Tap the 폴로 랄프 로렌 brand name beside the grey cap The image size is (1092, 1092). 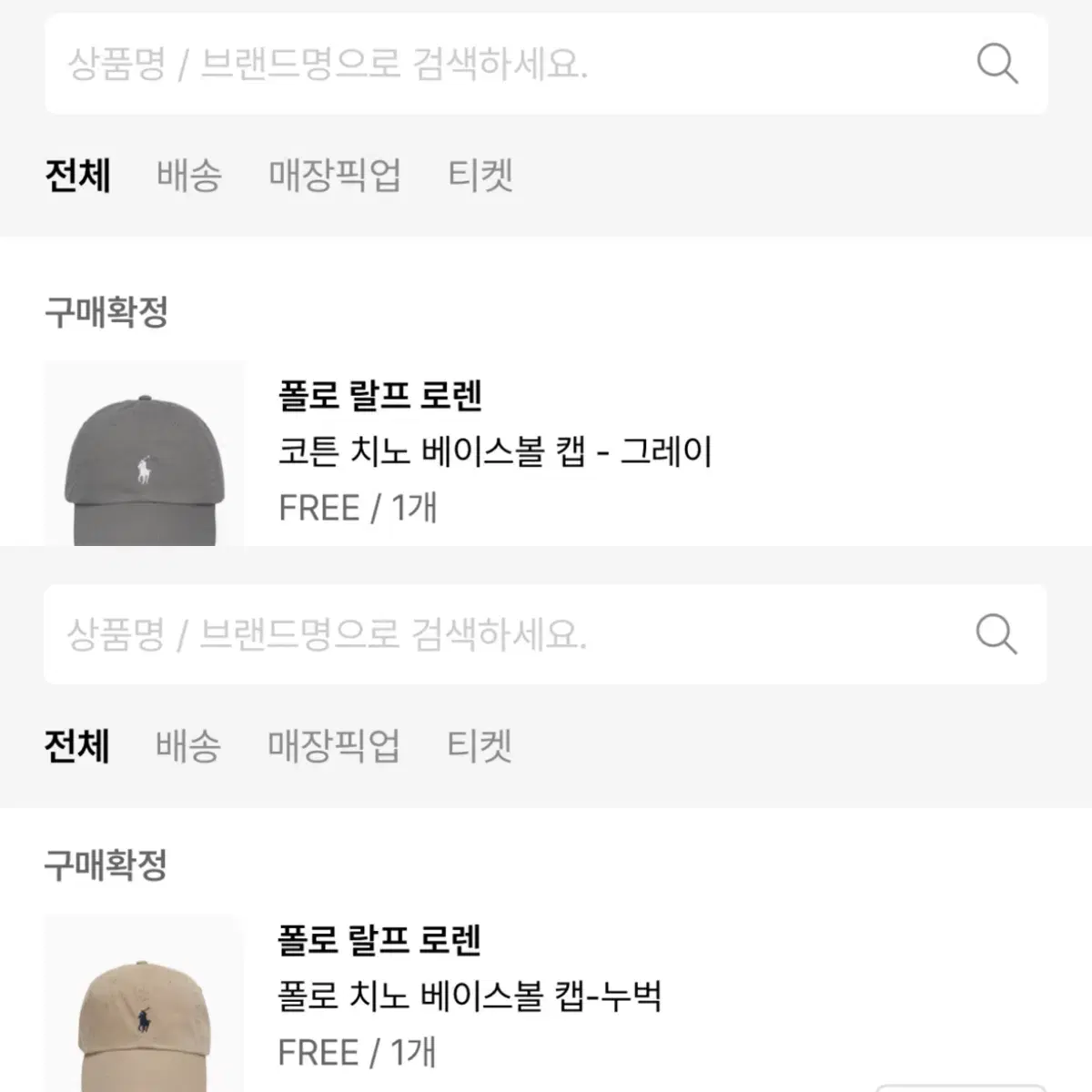pos(380,396)
